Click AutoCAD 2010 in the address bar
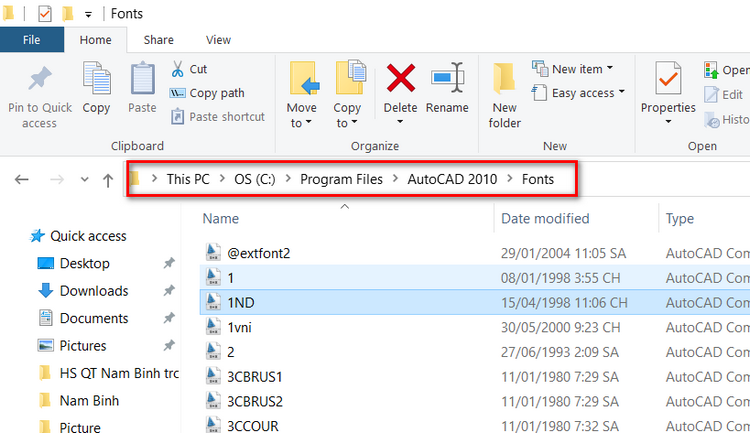This screenshot has width=750, height=433. (x=455, y=179)
